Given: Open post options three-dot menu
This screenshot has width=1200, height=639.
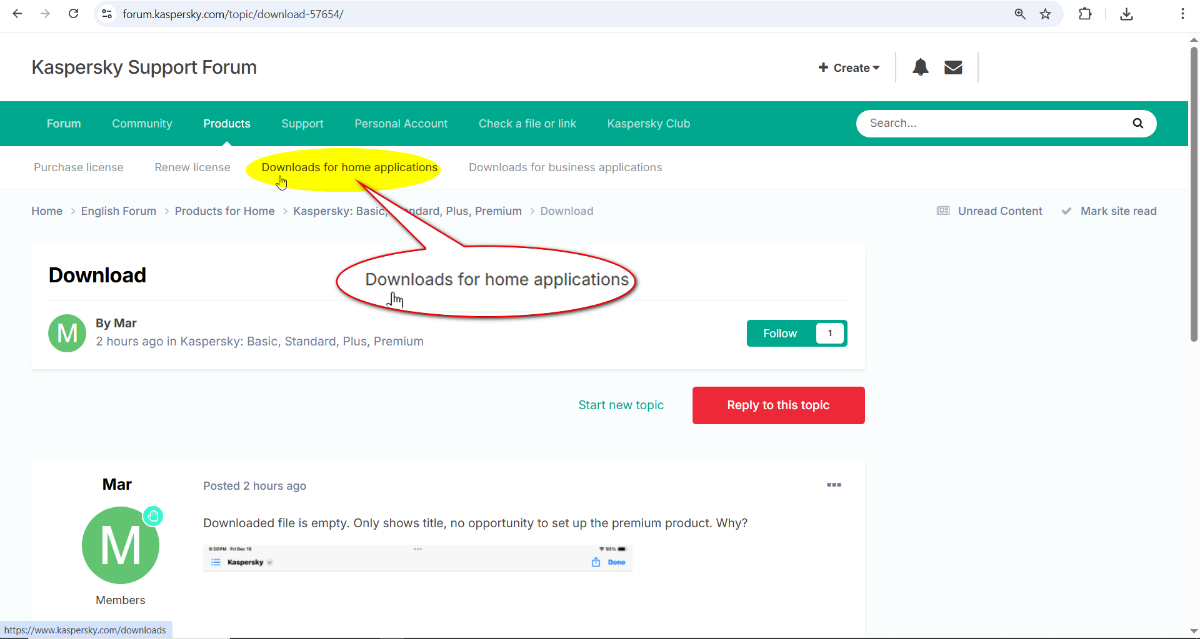Looking at the screenshot, I should point(834,485).
